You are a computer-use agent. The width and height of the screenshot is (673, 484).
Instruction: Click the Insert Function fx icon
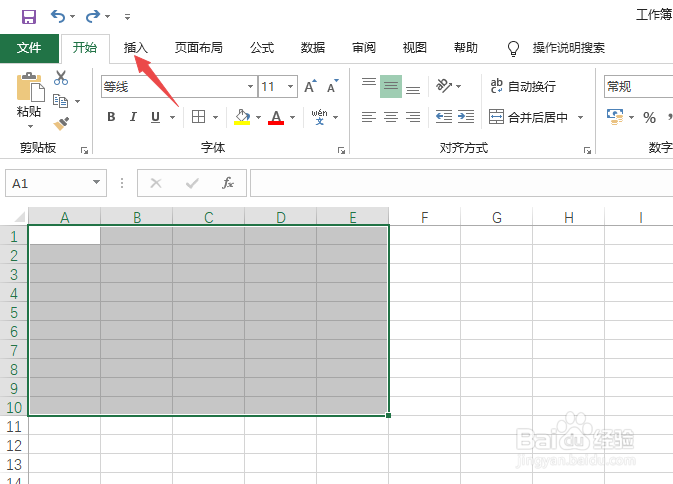[227, 183]
